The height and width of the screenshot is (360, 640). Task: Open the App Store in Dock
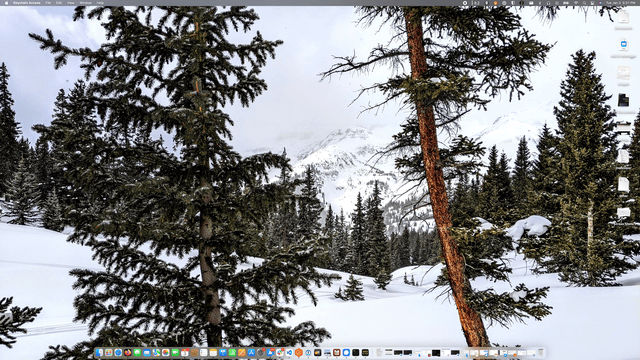(x=251, y=352)
